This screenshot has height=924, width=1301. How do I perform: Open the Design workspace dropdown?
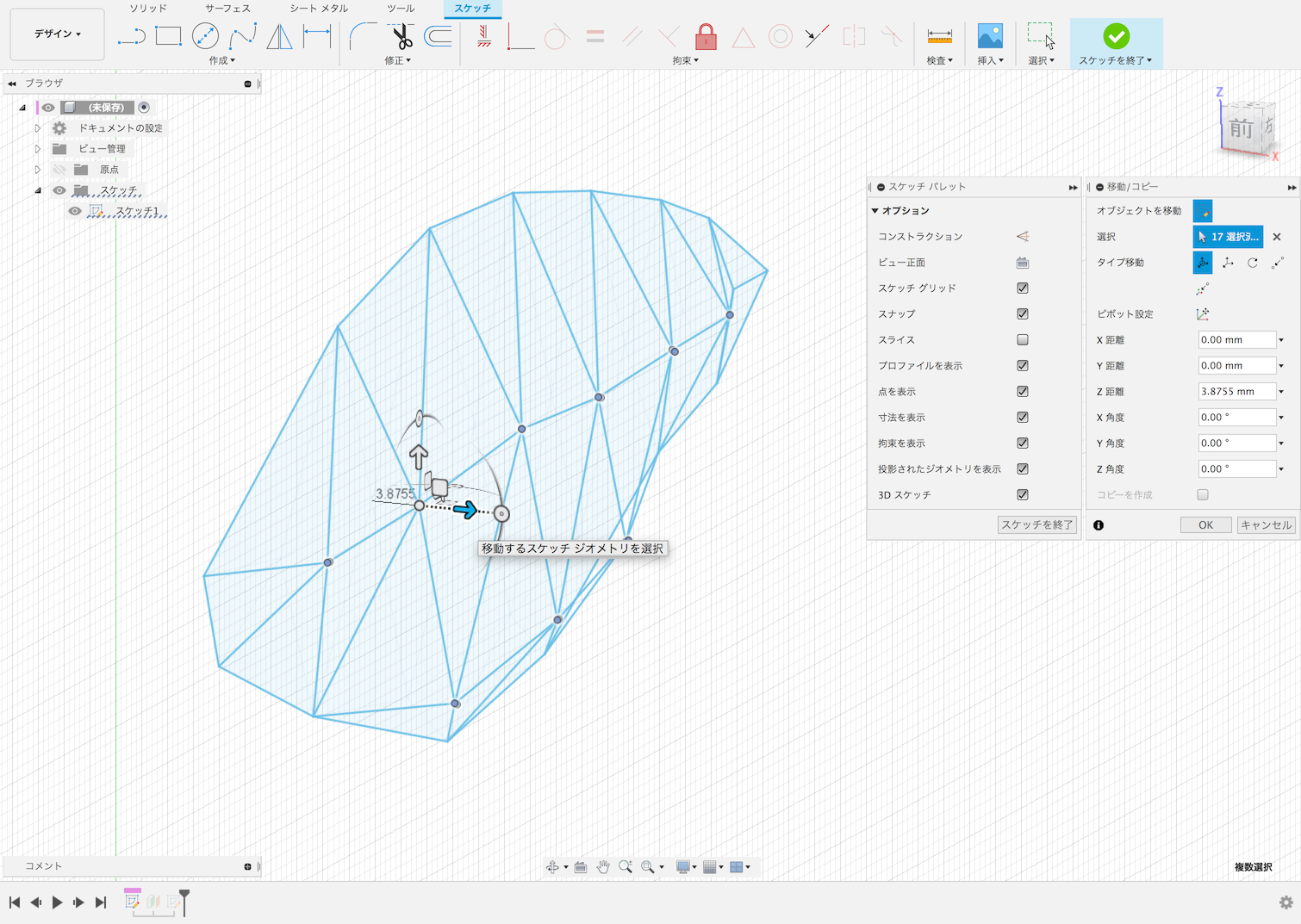pos(58,34)
